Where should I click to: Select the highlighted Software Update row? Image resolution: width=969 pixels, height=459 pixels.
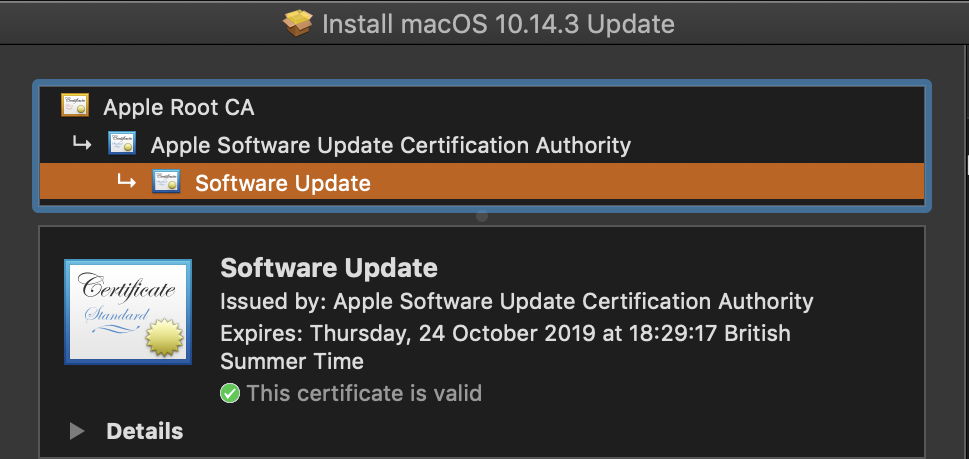click(x=282, y=183)
